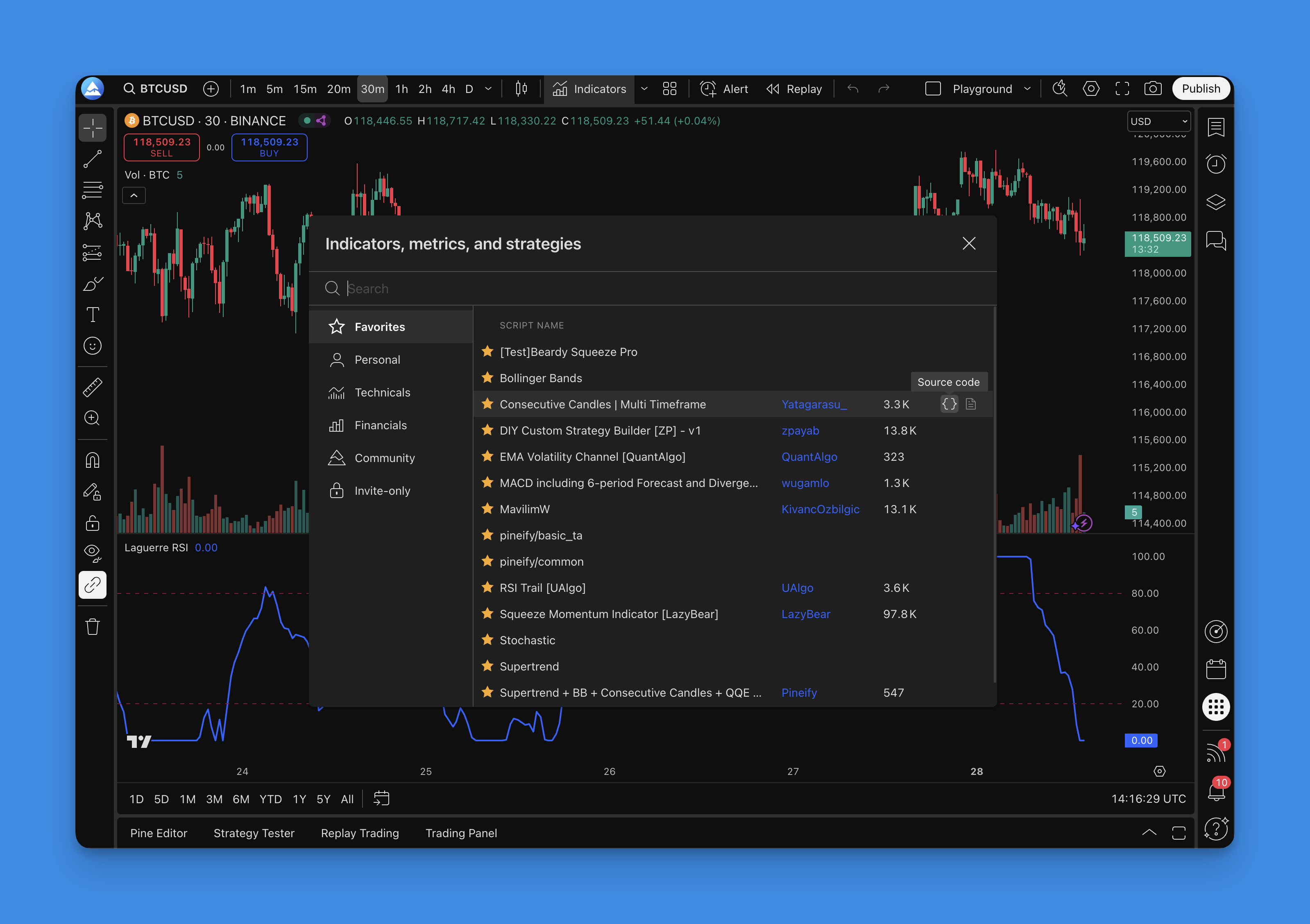
Task: Click the blue BUY price button
Action: pos(269,147)
